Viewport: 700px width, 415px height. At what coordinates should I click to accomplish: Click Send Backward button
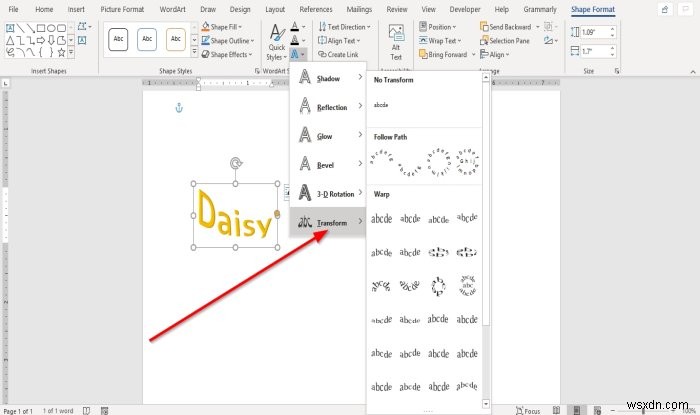pyautogui.click(x=506, y=27)
